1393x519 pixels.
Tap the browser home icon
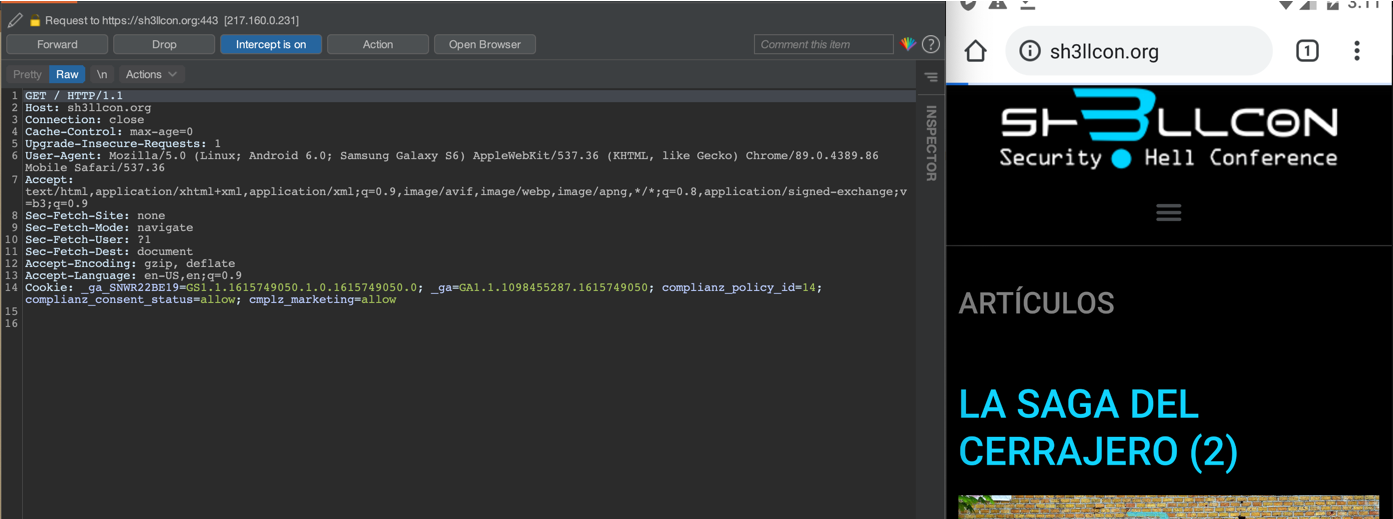[x=975, y=51]
